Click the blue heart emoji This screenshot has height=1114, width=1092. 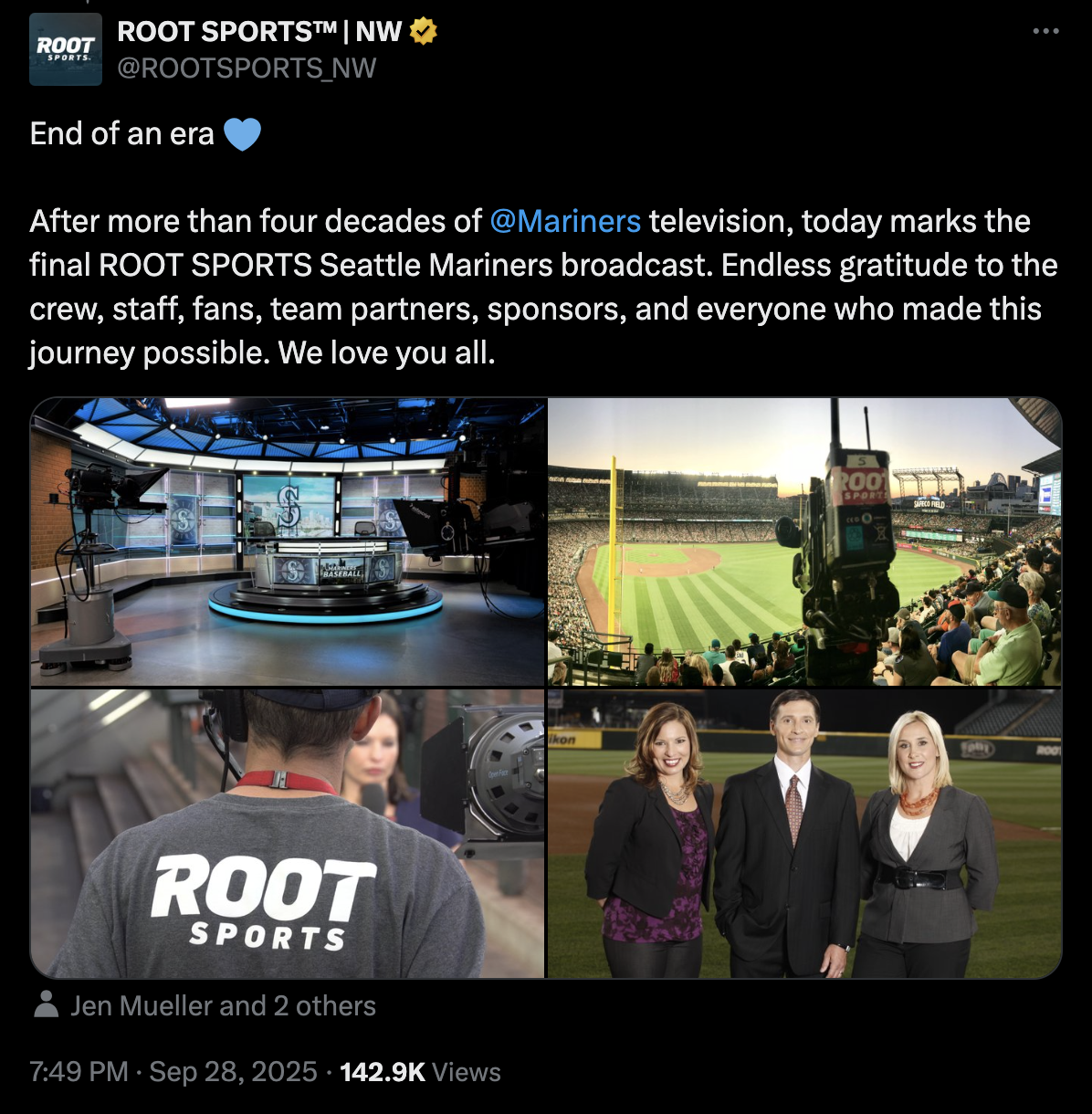pos(242,135)
